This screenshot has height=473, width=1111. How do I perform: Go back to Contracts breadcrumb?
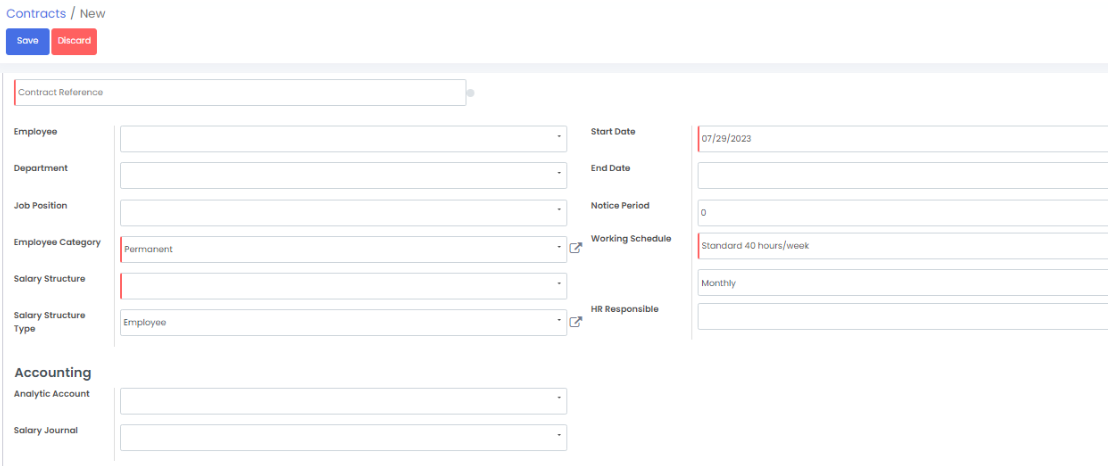(x=36, y=14)
